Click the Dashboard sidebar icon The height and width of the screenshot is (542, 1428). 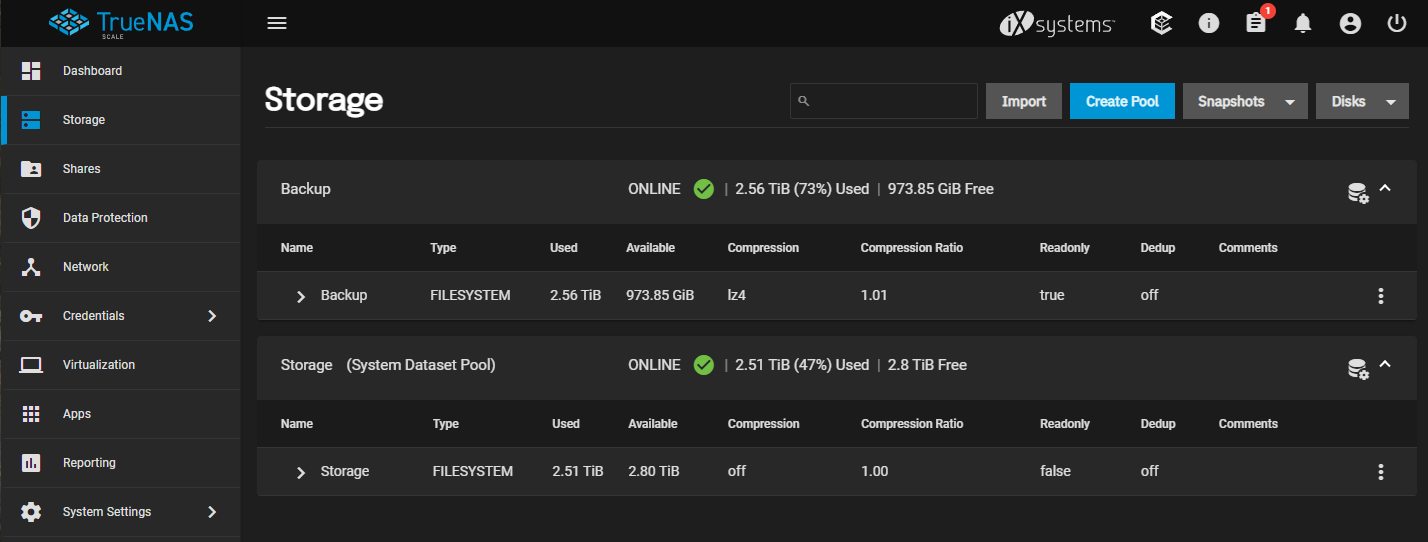pos(31,71)
